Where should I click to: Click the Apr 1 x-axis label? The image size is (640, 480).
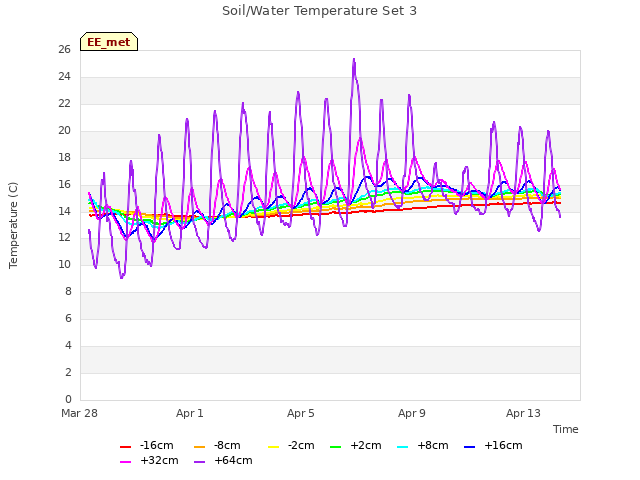click(x=190, y=413)
